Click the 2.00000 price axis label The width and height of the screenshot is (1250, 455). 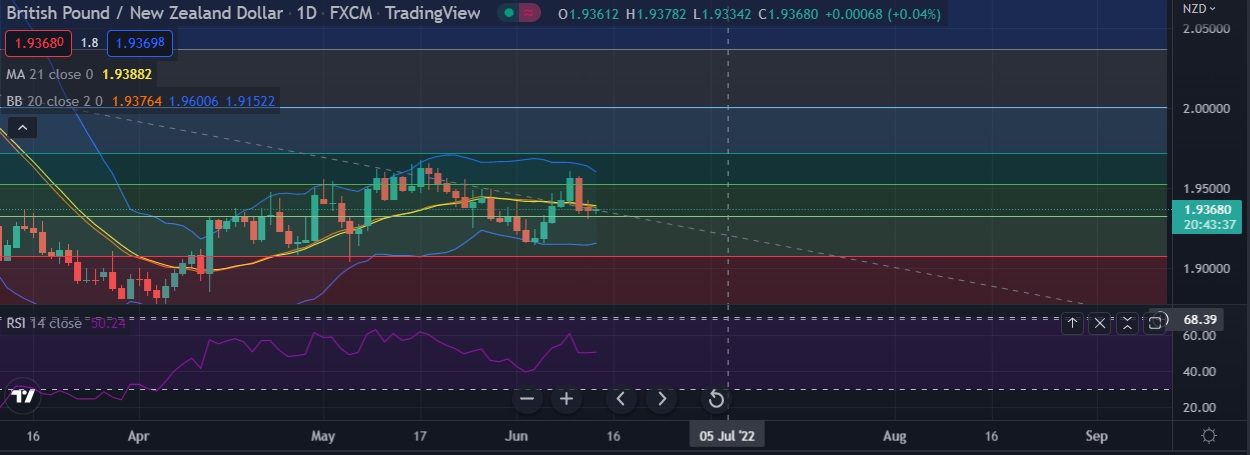tap(1209, 108)
